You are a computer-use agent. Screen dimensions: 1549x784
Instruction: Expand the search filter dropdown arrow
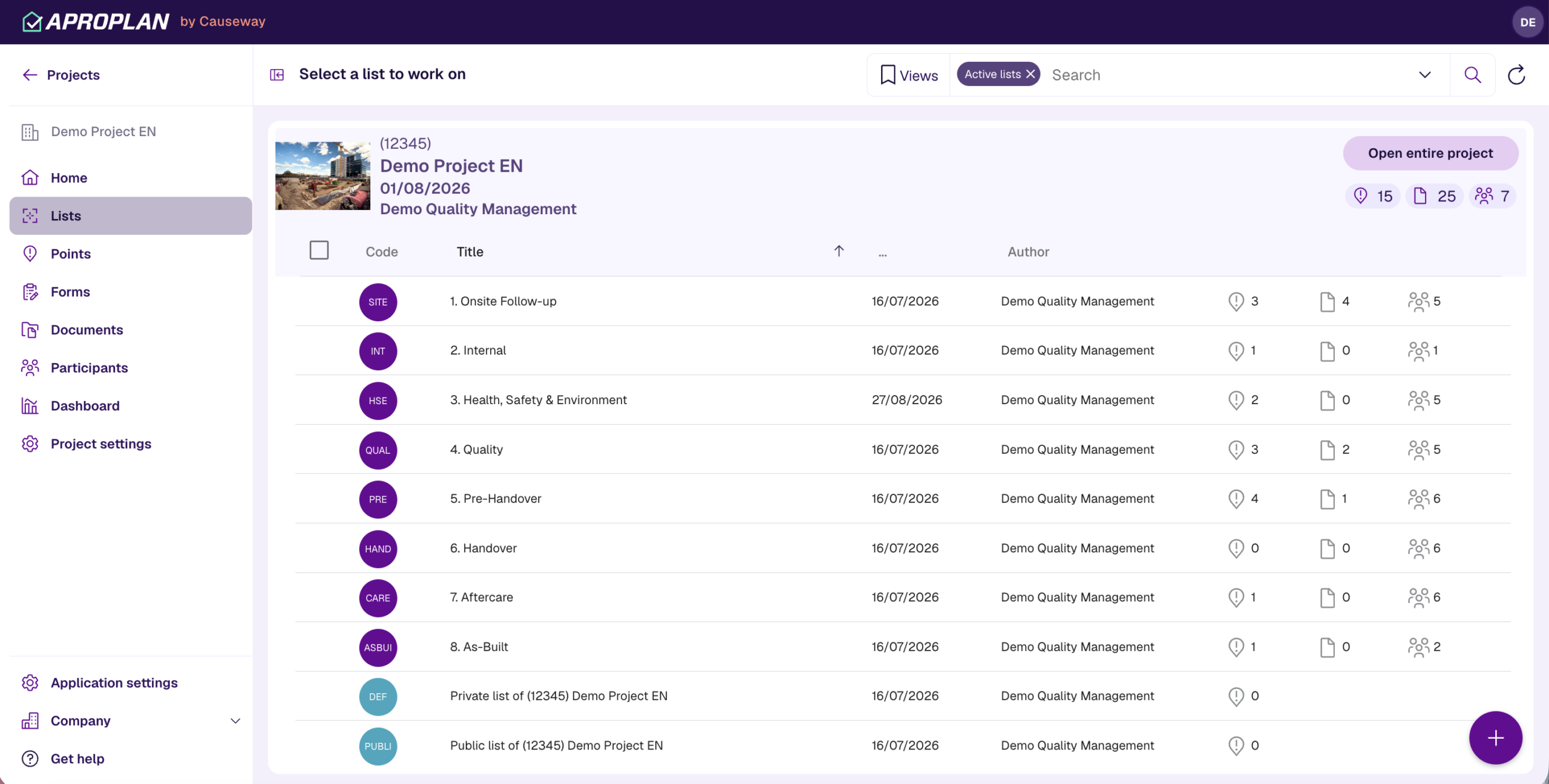click(x=1425, y=75)
